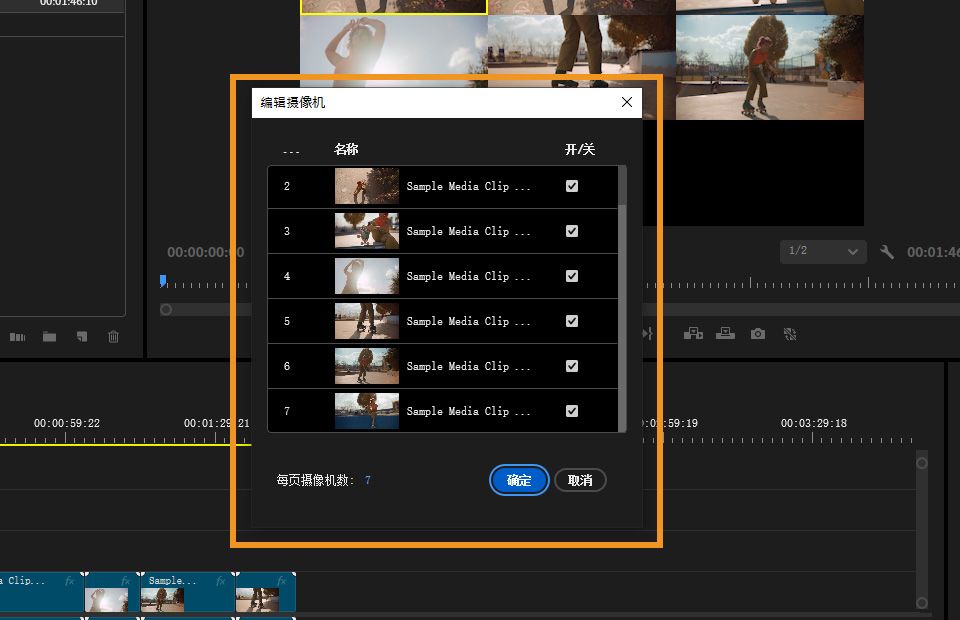Click the new folder icon in the bin panel
The image size is (960, 620).
tap(49, 337)
